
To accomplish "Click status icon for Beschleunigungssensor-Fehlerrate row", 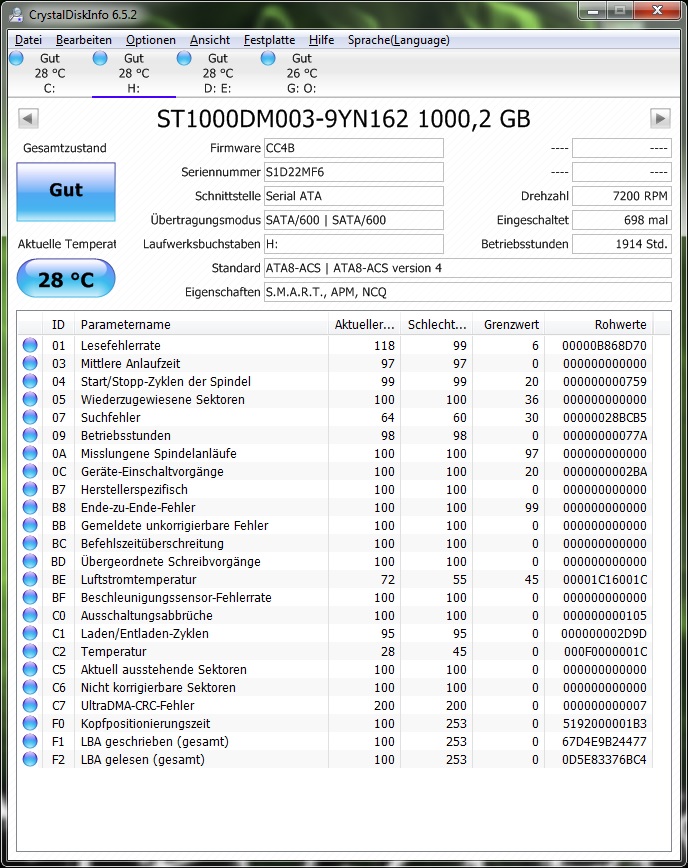I will [30, 597].
